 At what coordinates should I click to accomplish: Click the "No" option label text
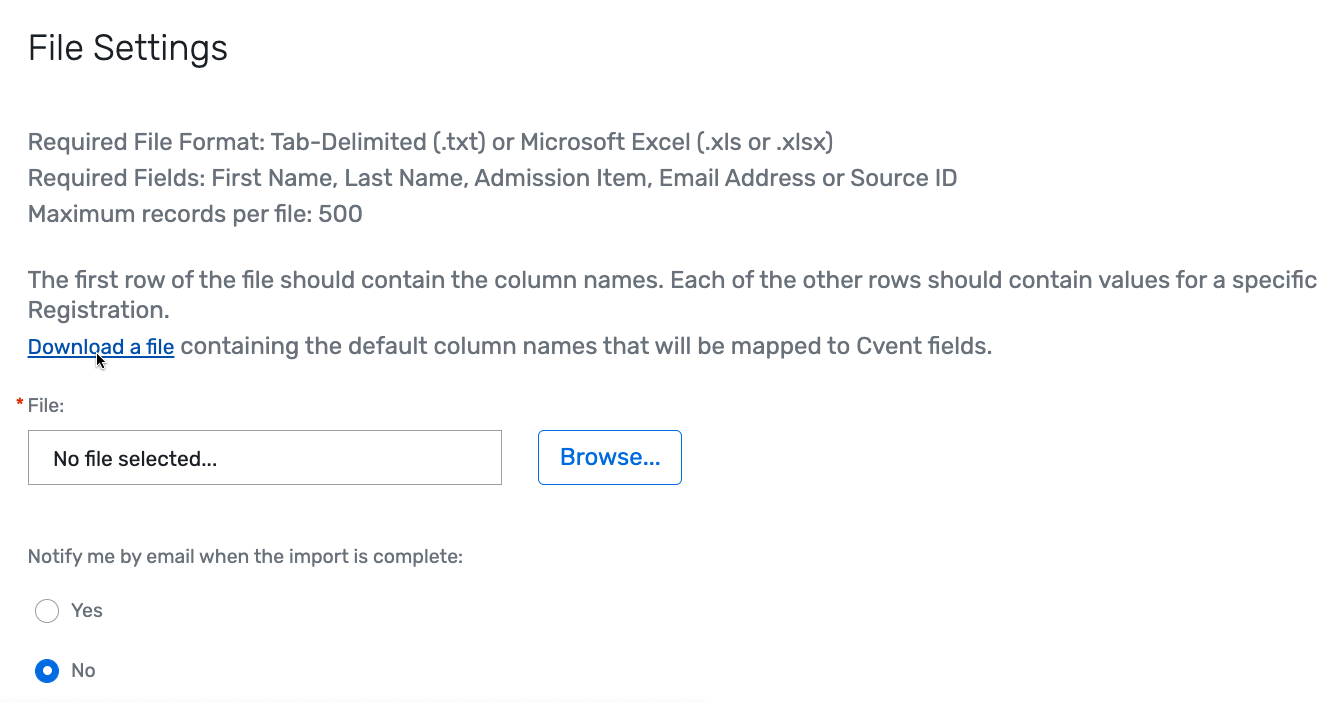(x=83, y=671)
